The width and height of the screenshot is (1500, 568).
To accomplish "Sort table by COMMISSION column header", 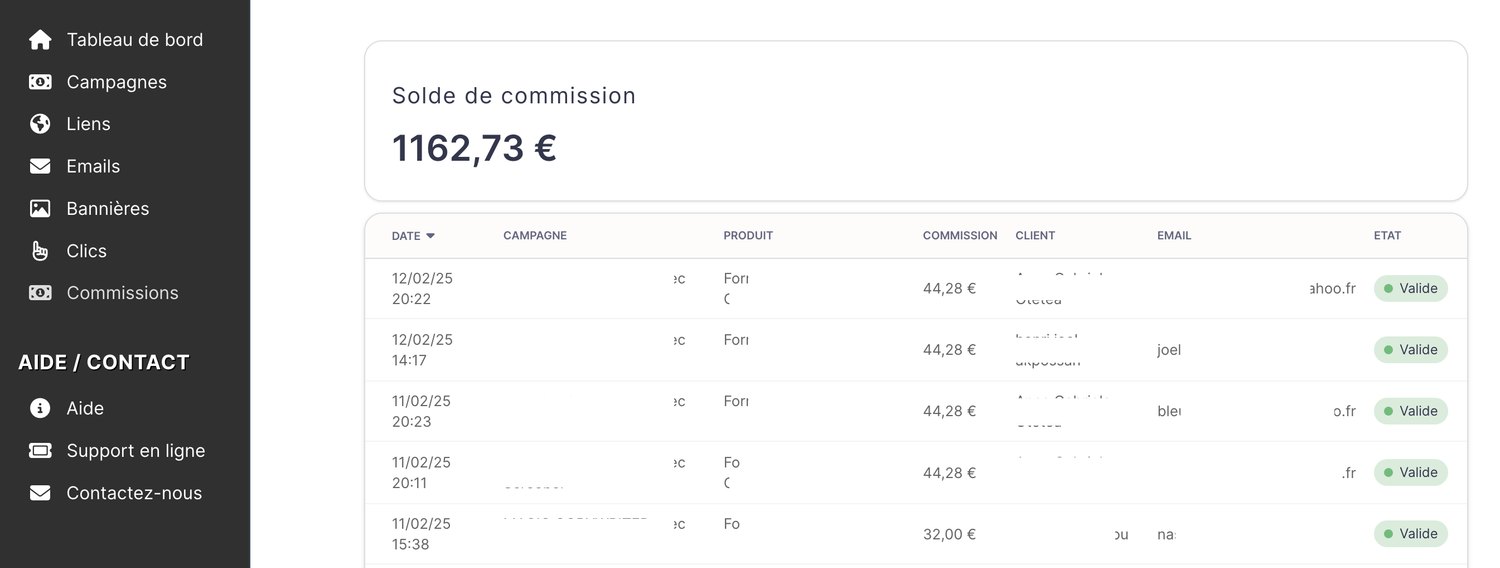I will [x=959, y=236].
